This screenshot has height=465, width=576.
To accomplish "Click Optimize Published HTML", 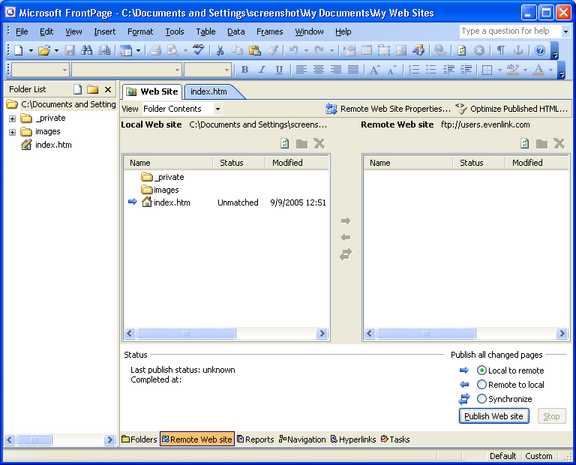I will click(x=512, y=109).
